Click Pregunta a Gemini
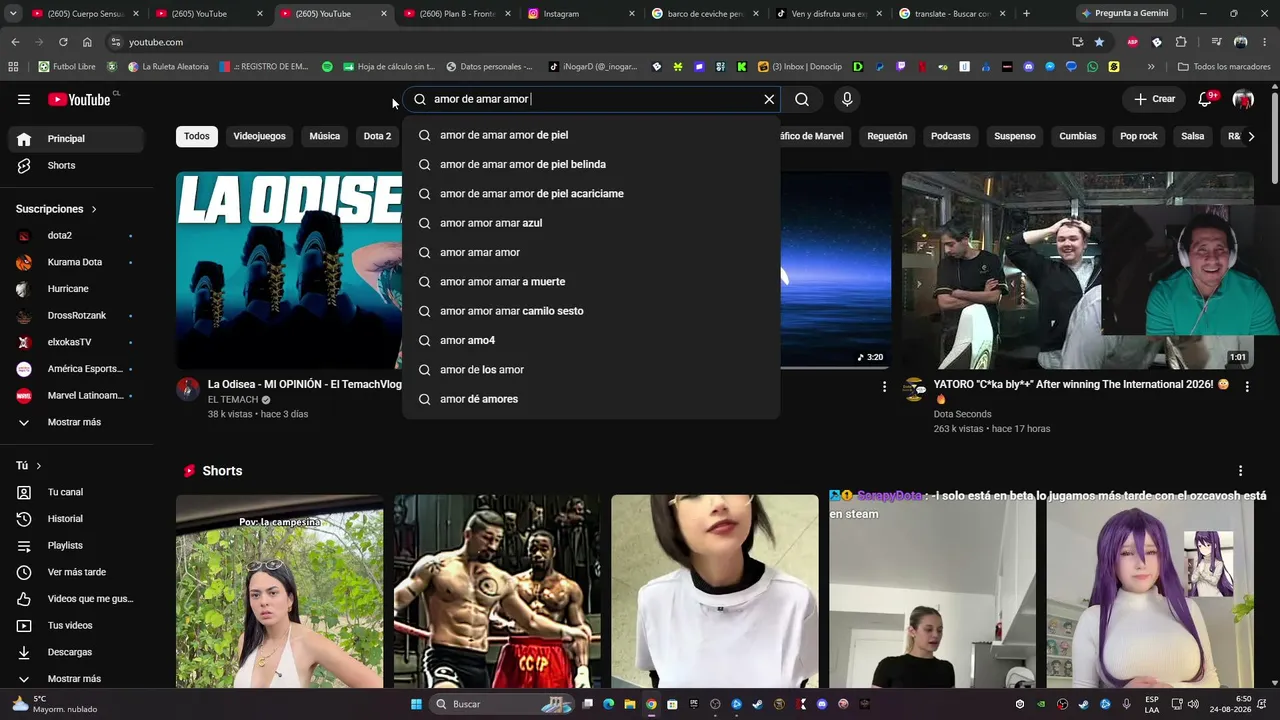Image resolution: width=1280 pixels, height=720 pixels. [1123, 14]
